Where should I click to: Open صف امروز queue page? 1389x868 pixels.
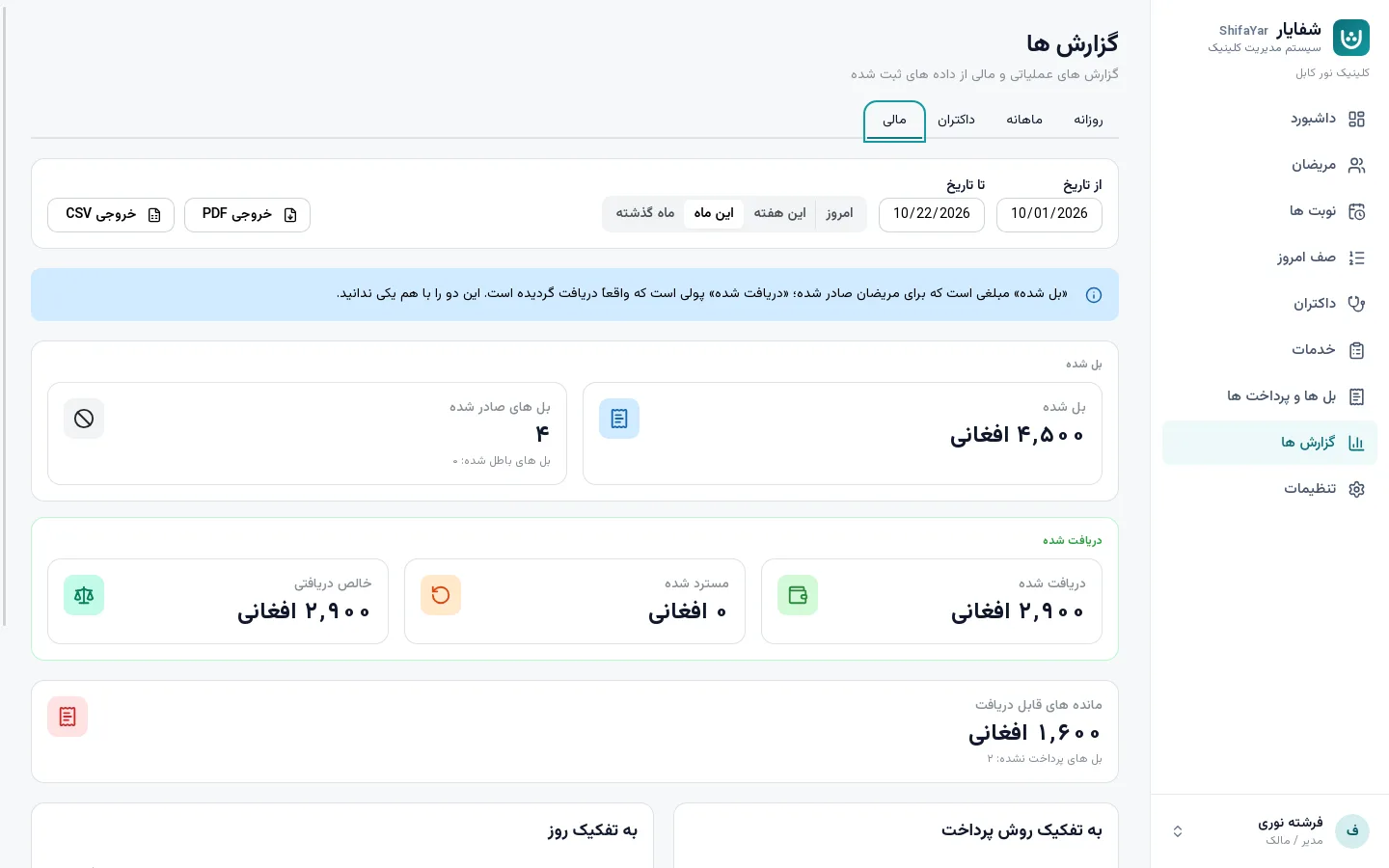point(1269,258)
